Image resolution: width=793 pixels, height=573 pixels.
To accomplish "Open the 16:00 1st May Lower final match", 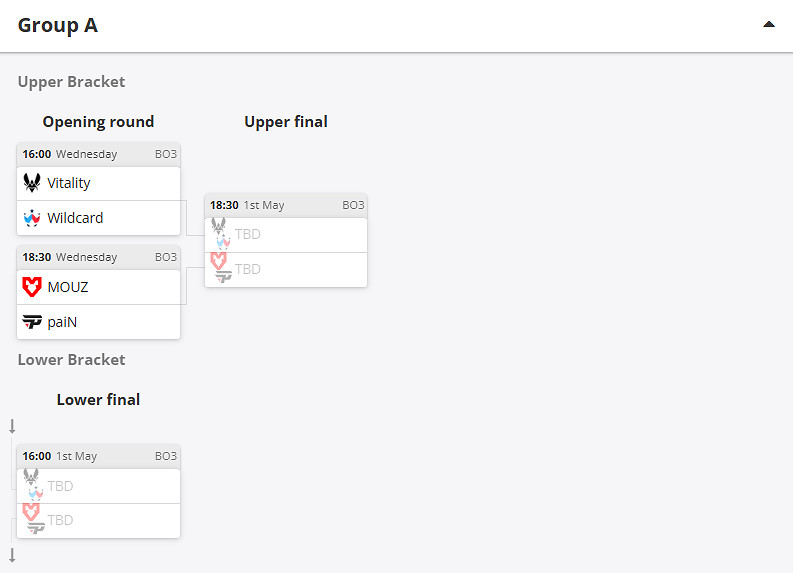I will coord(98,456).
